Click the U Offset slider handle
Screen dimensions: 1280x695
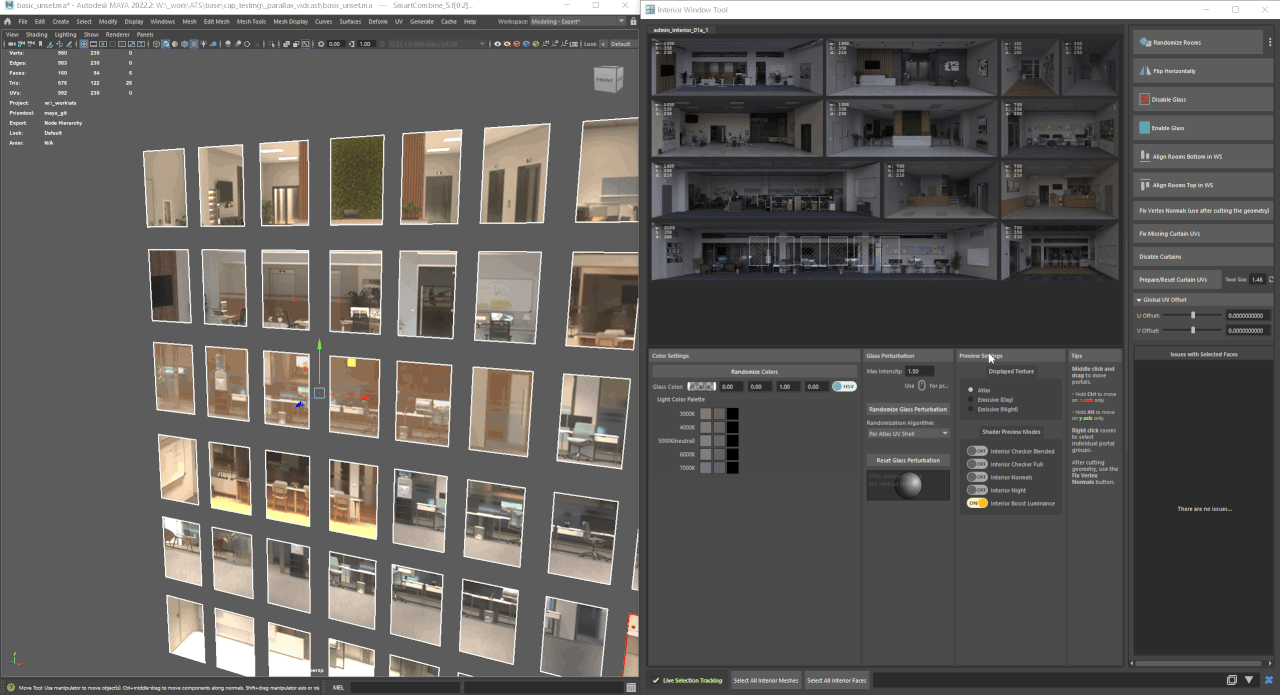click(1192, 315)
